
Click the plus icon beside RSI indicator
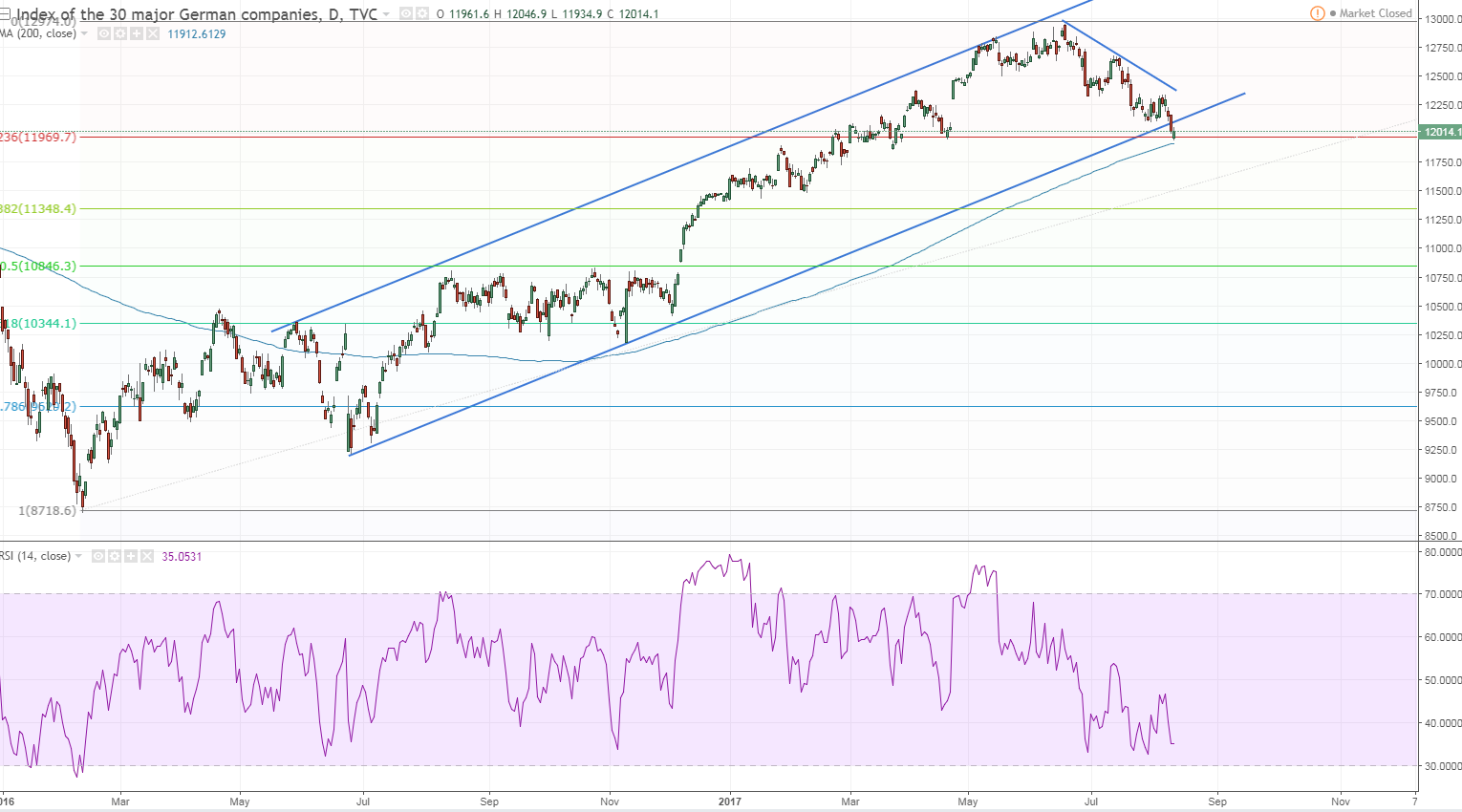[x=131, y=556]
